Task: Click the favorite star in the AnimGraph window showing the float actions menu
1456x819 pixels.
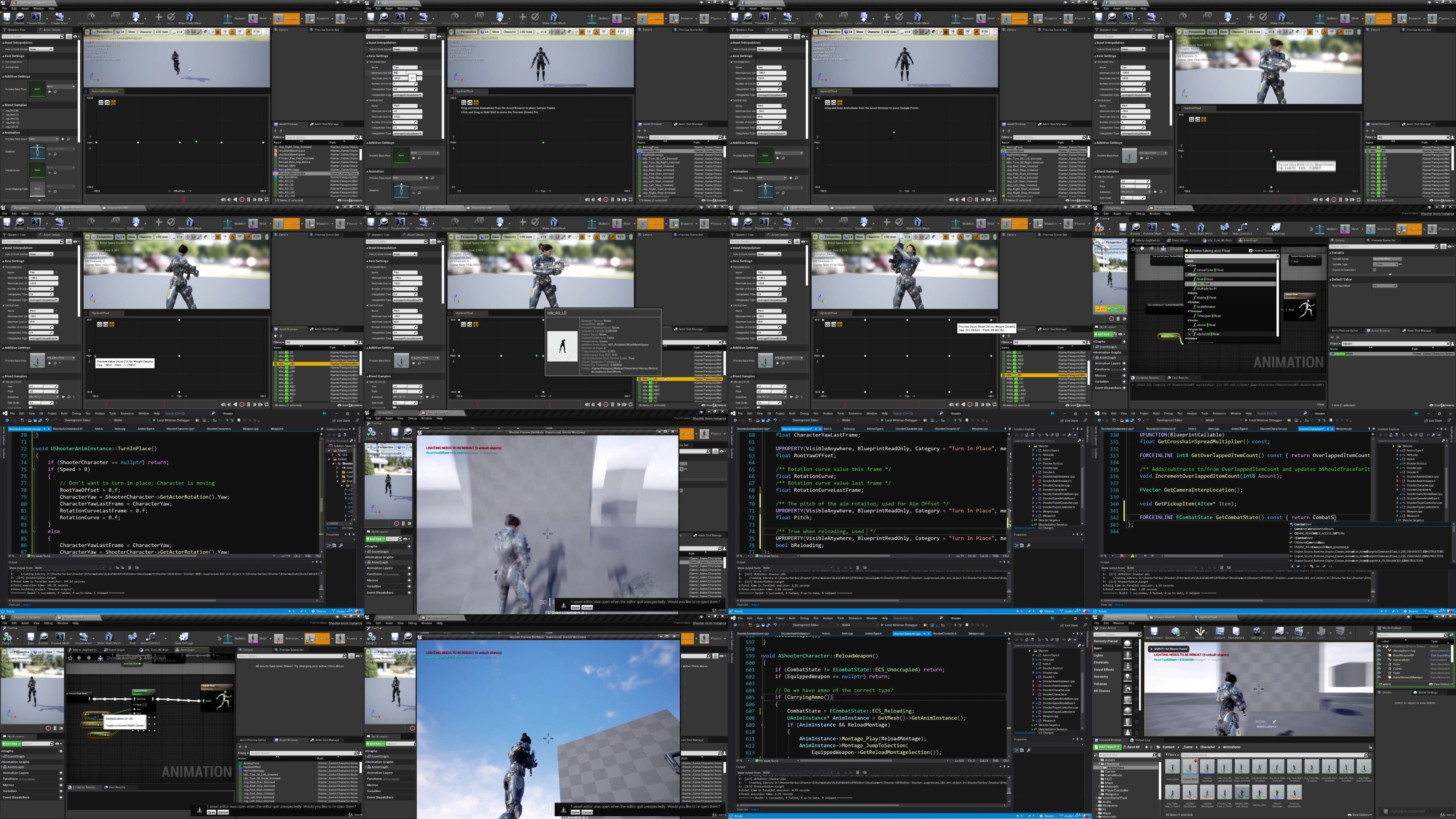Action: (x=1133, y=249)
